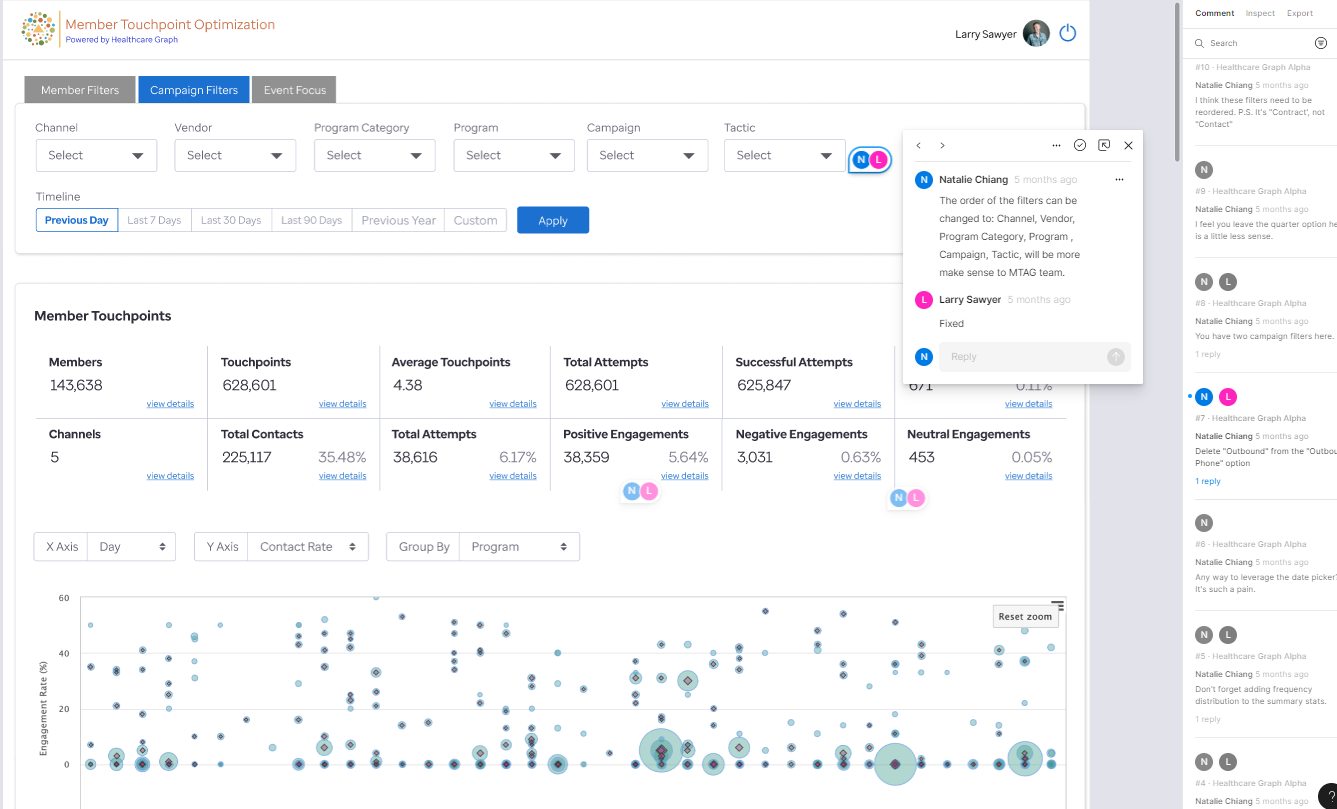
Task: Switch to Event Focus tab
Action: [295, 90]
